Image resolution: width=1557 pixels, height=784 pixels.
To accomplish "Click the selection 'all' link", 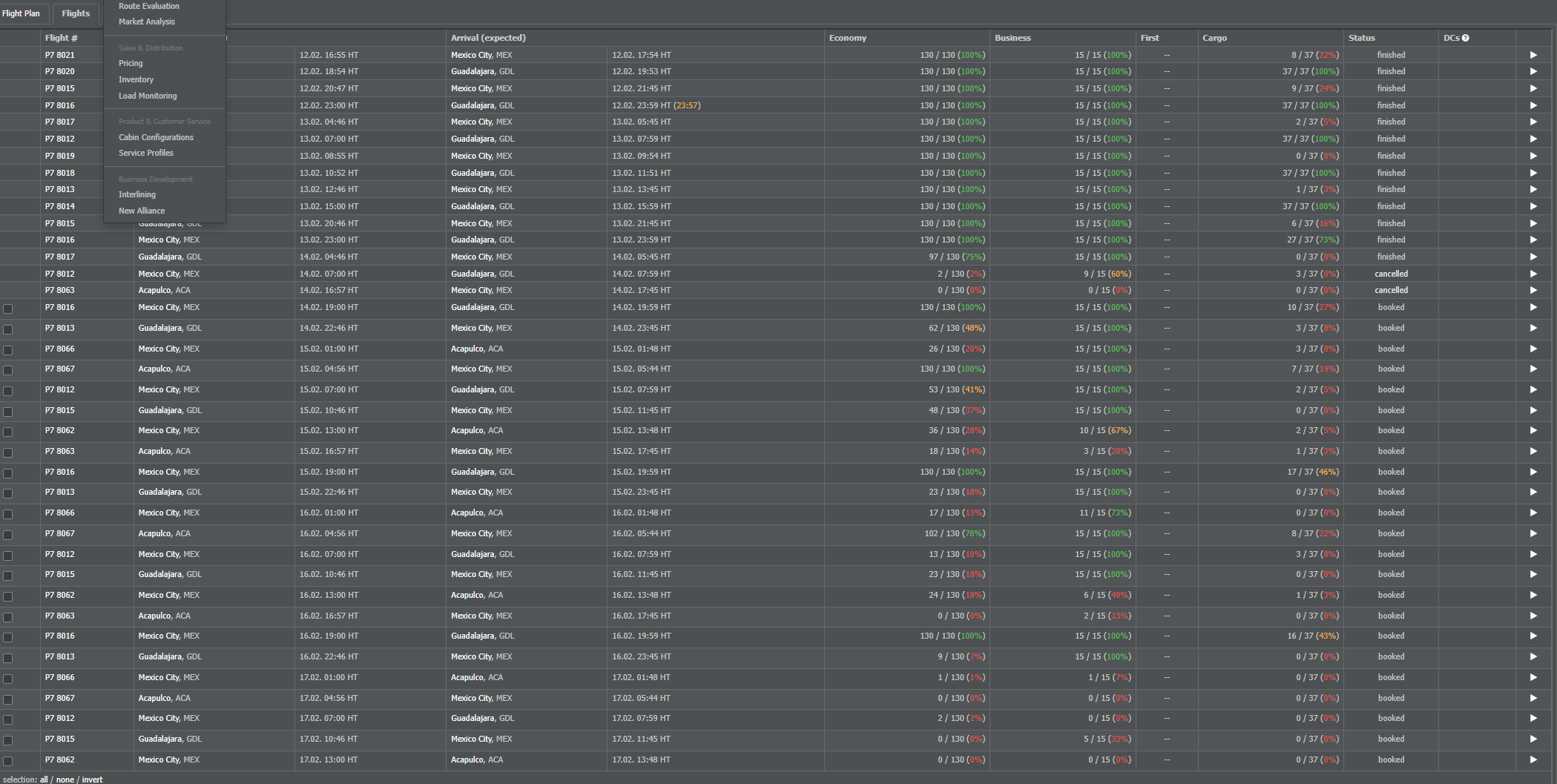I will [44, 780].
